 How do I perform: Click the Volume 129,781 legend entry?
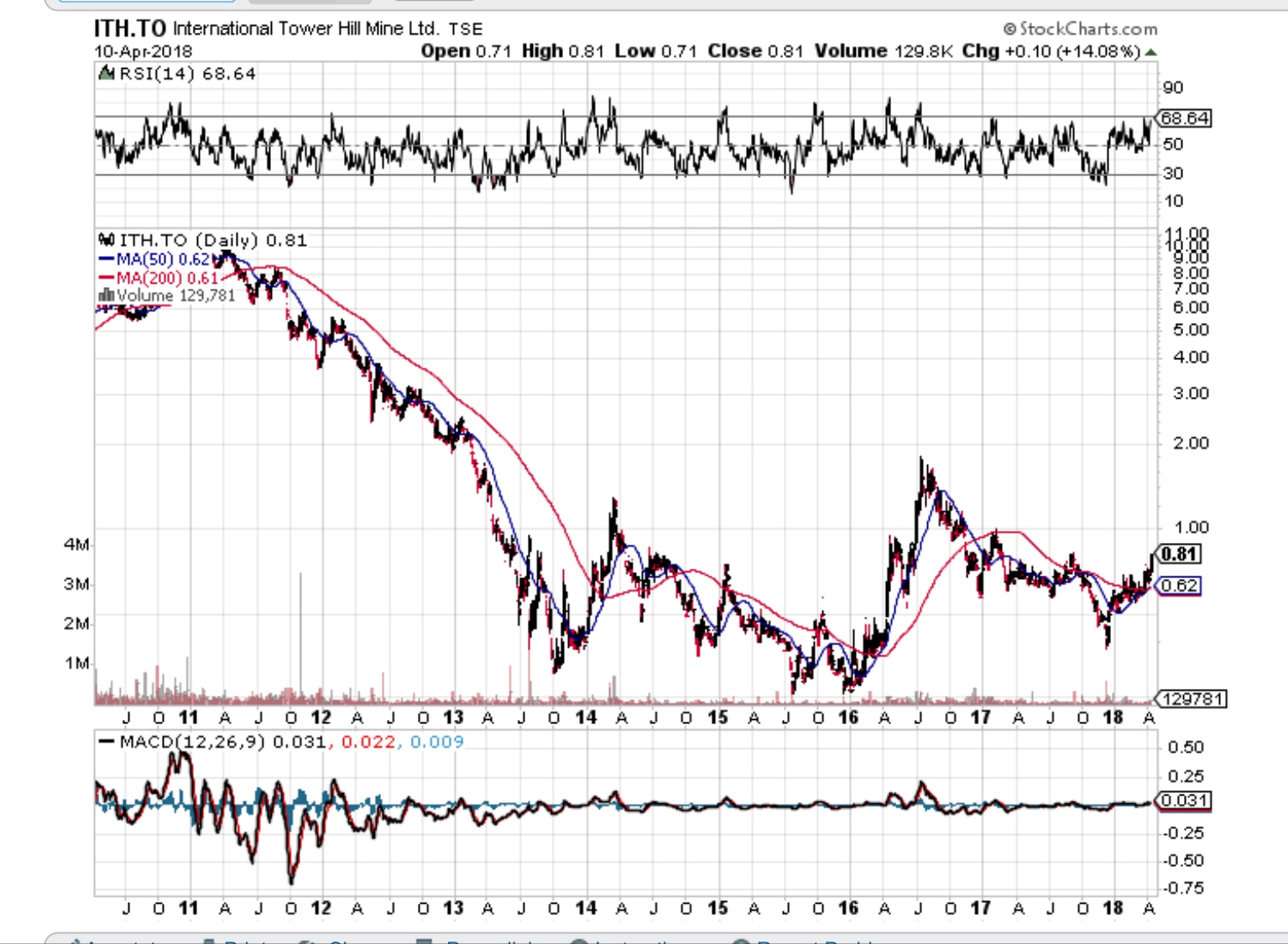(176, 295)
